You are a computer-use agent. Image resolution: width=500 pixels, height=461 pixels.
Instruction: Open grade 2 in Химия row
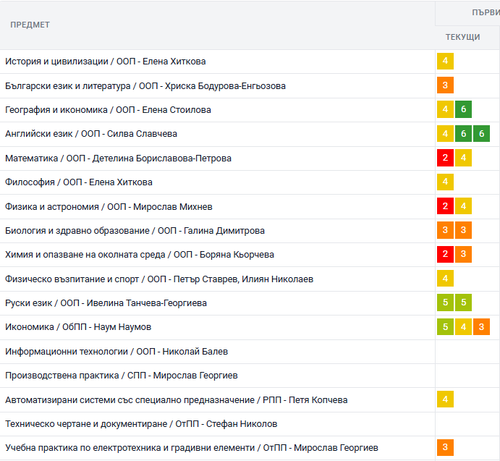(x=445, y=254)
